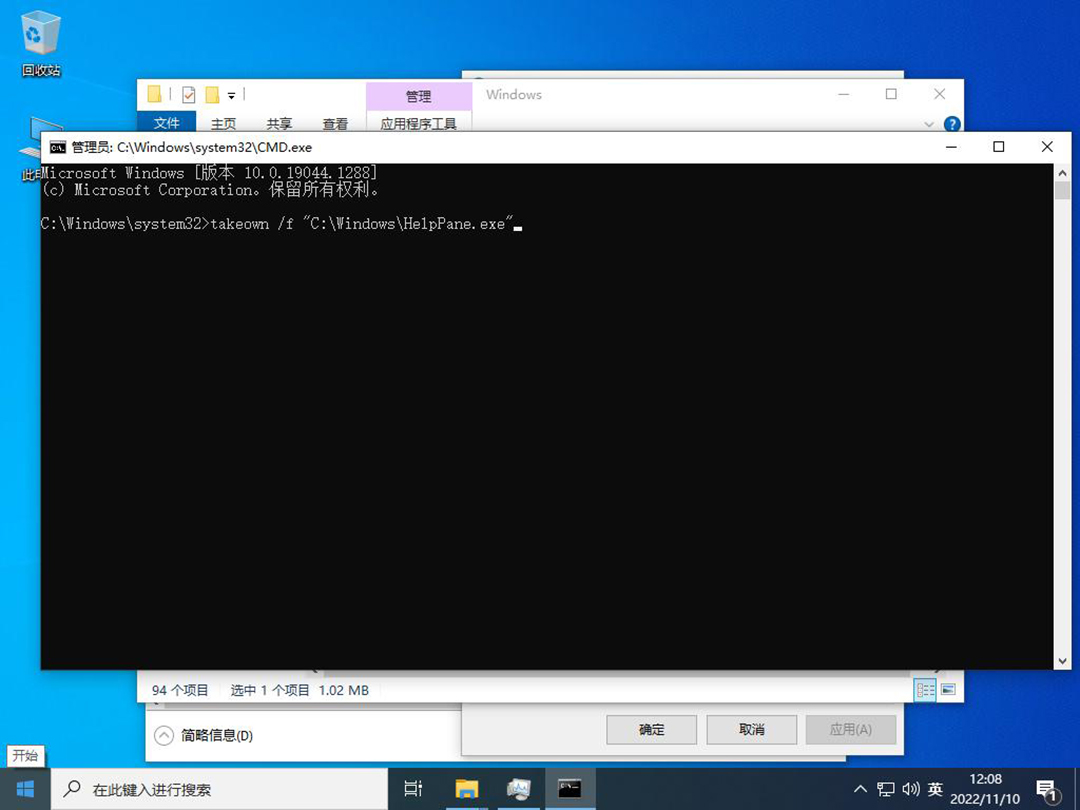Click the Properties checkmark icon in Explorer toolbar
Viewport: 1080px width, 810px height.
pos(188,94)
